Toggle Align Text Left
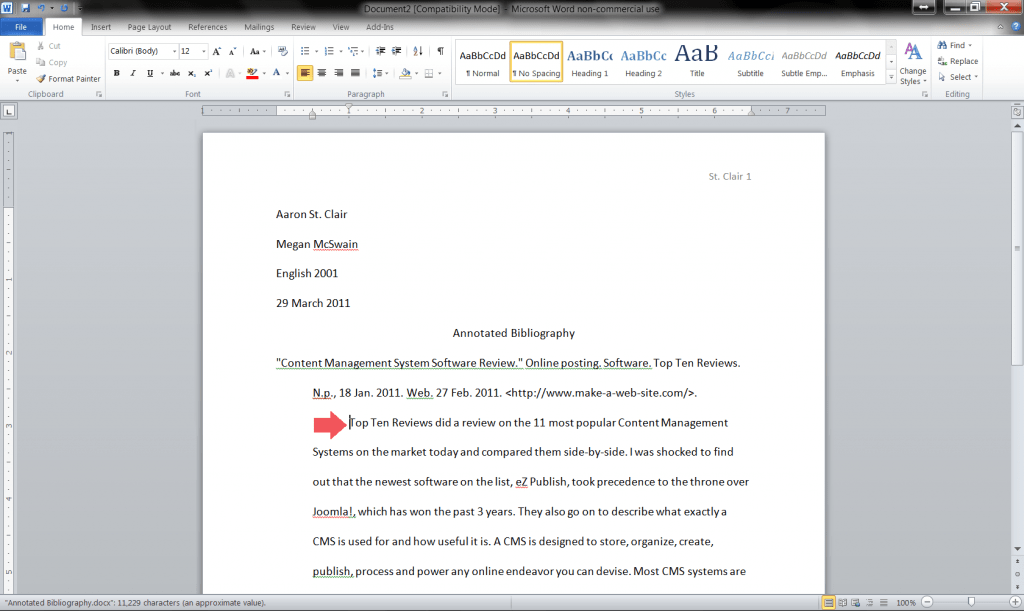Viewport: 1024px width, 611px height. pos(305,73)
